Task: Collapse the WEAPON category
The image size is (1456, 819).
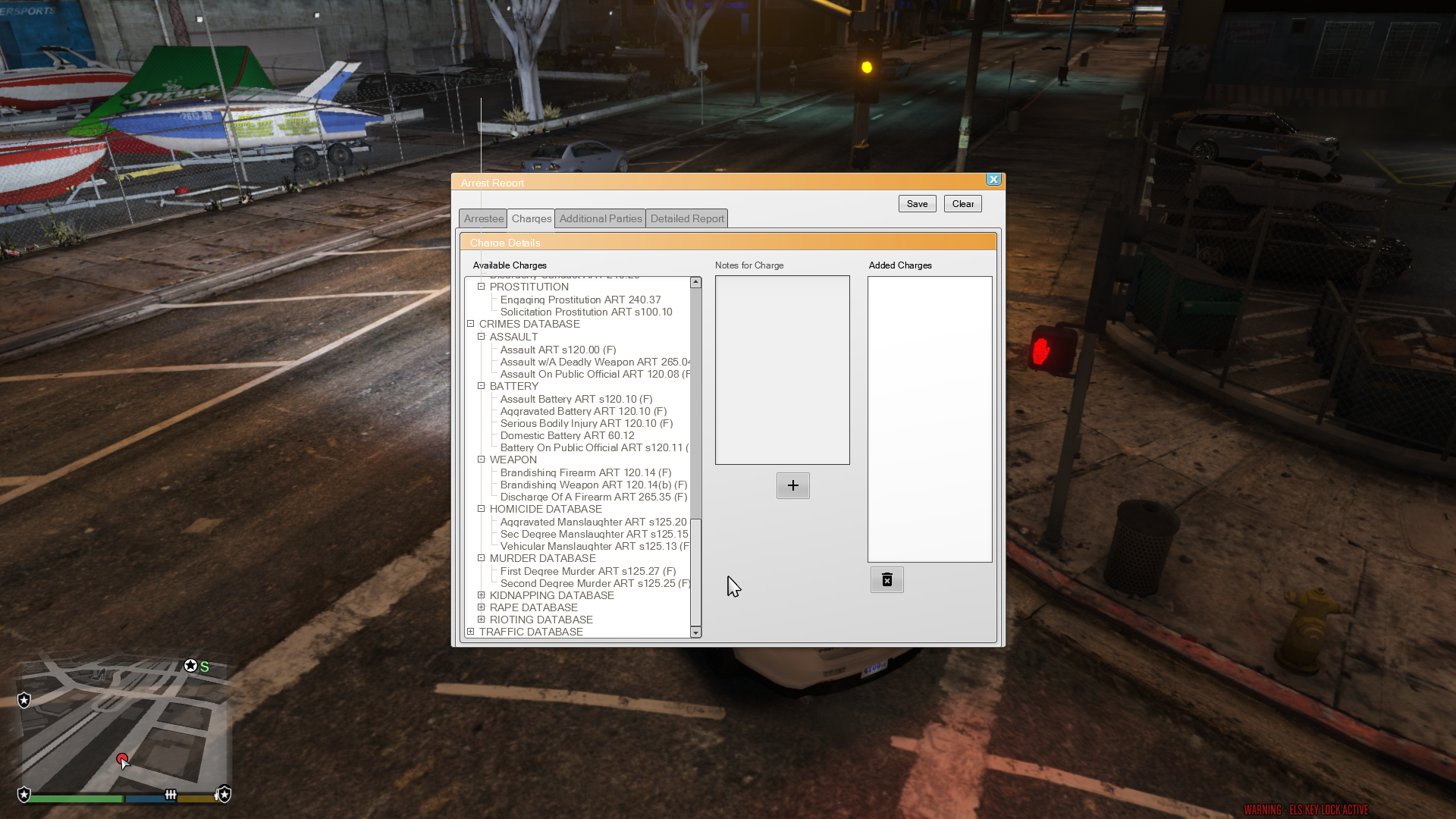Action: (x=481, y=460)
